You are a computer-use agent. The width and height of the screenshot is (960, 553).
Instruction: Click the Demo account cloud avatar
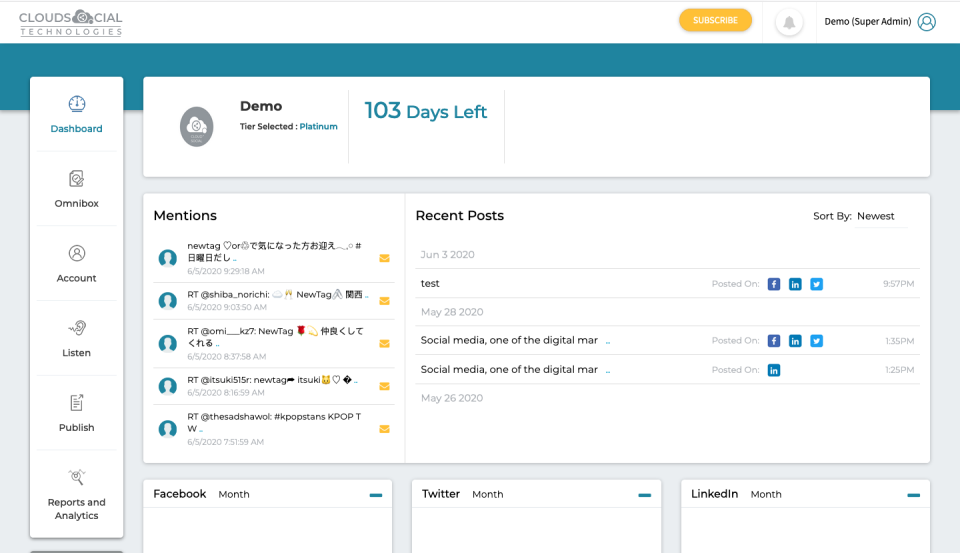[197, 127]
